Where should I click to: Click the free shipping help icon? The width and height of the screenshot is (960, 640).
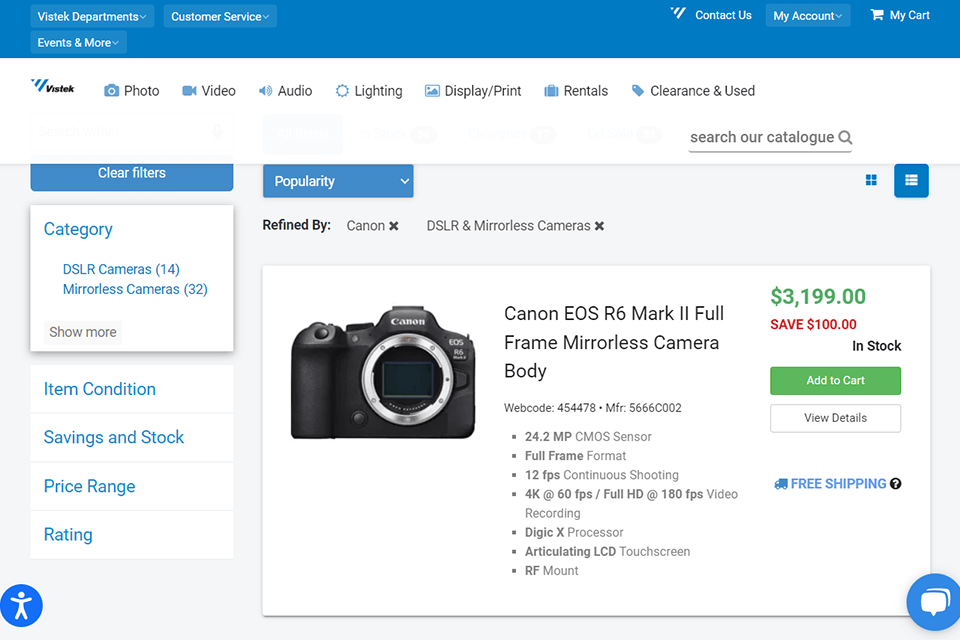[896, 484]
